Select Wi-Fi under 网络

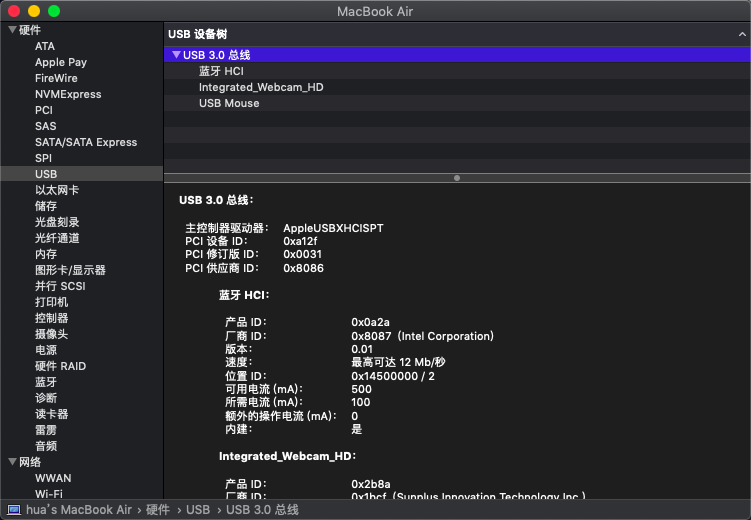point(48,494)
